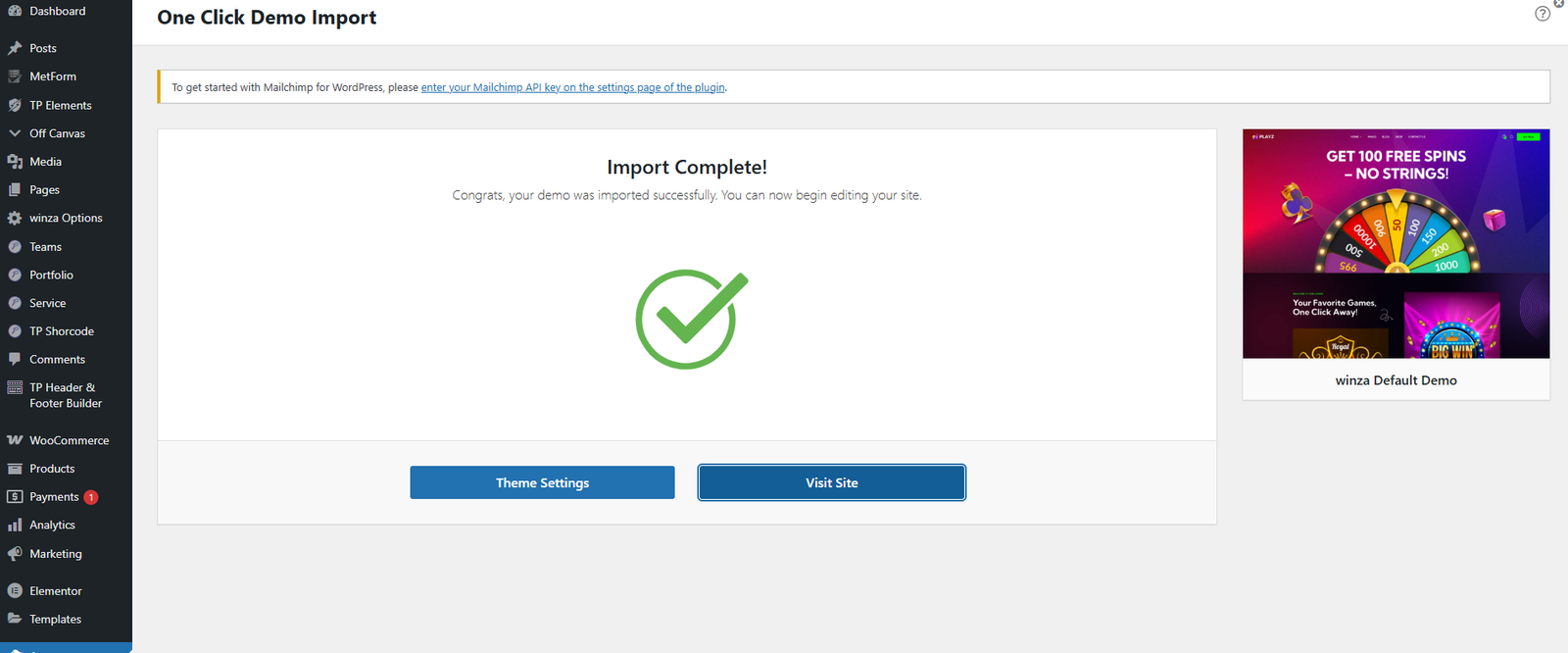Click the 'Import Complete!' heading
Viewport: 1568px width, 653px height.
(687, 168)
